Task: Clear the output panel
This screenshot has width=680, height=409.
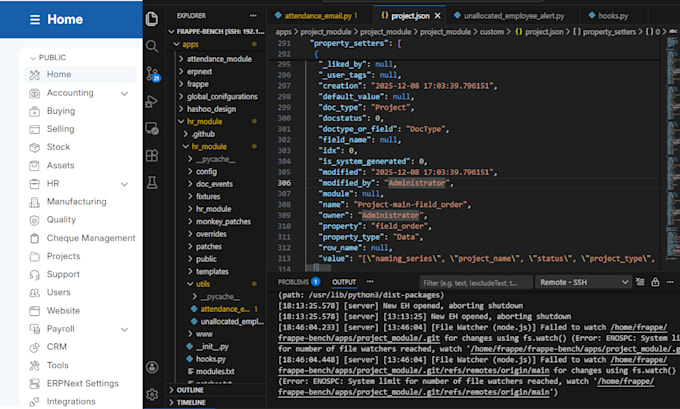Action: tap(640, 282)
